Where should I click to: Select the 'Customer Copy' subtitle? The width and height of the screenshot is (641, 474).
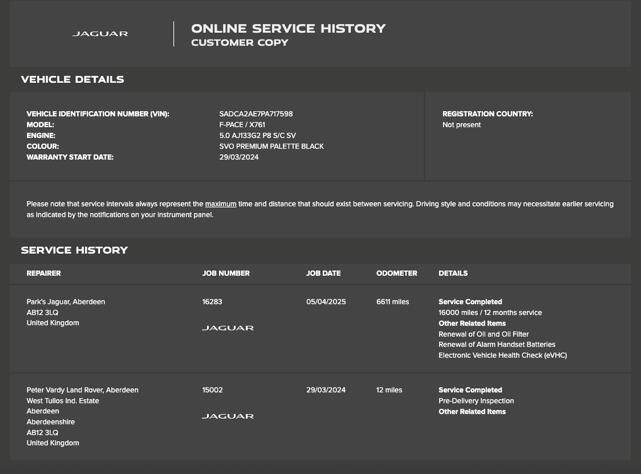coord(240,43)
